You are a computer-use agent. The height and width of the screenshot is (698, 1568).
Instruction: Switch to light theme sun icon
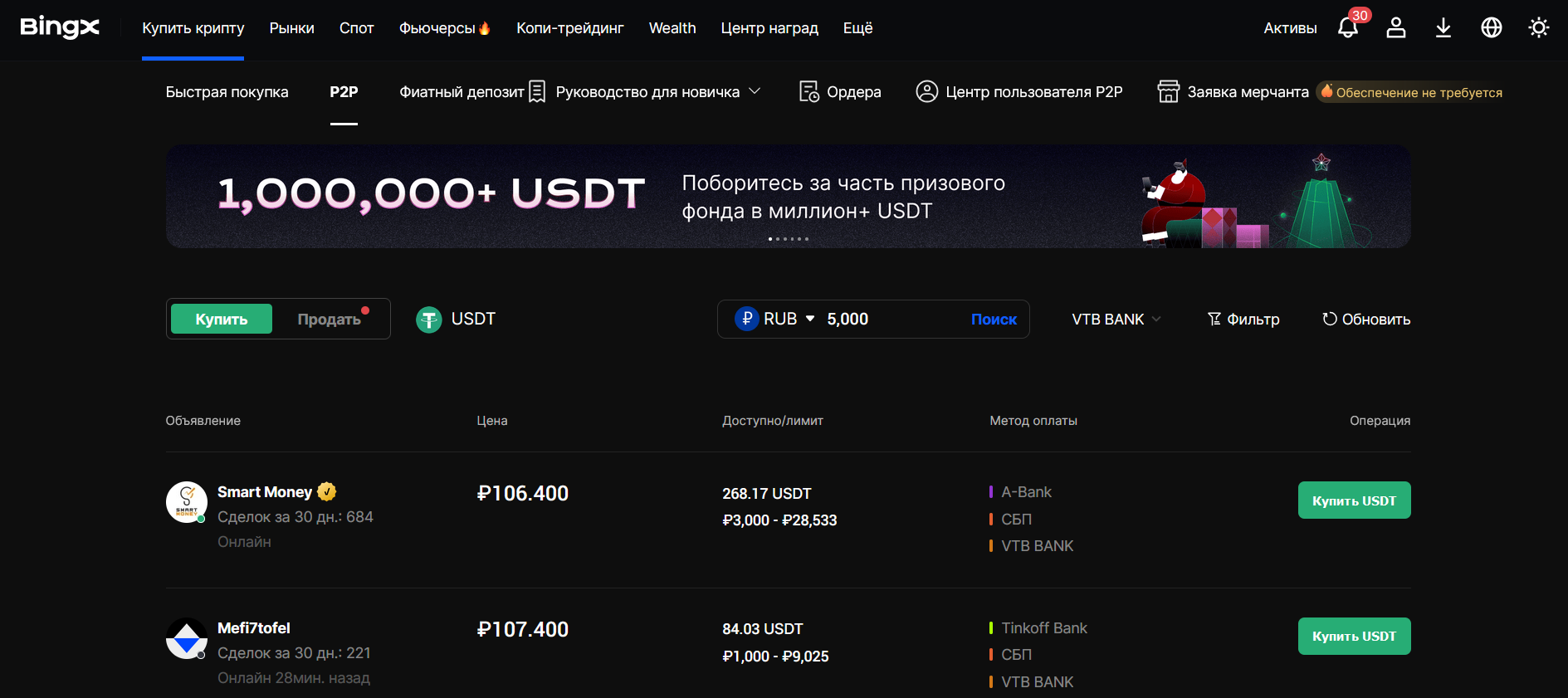click(1539, 28)
